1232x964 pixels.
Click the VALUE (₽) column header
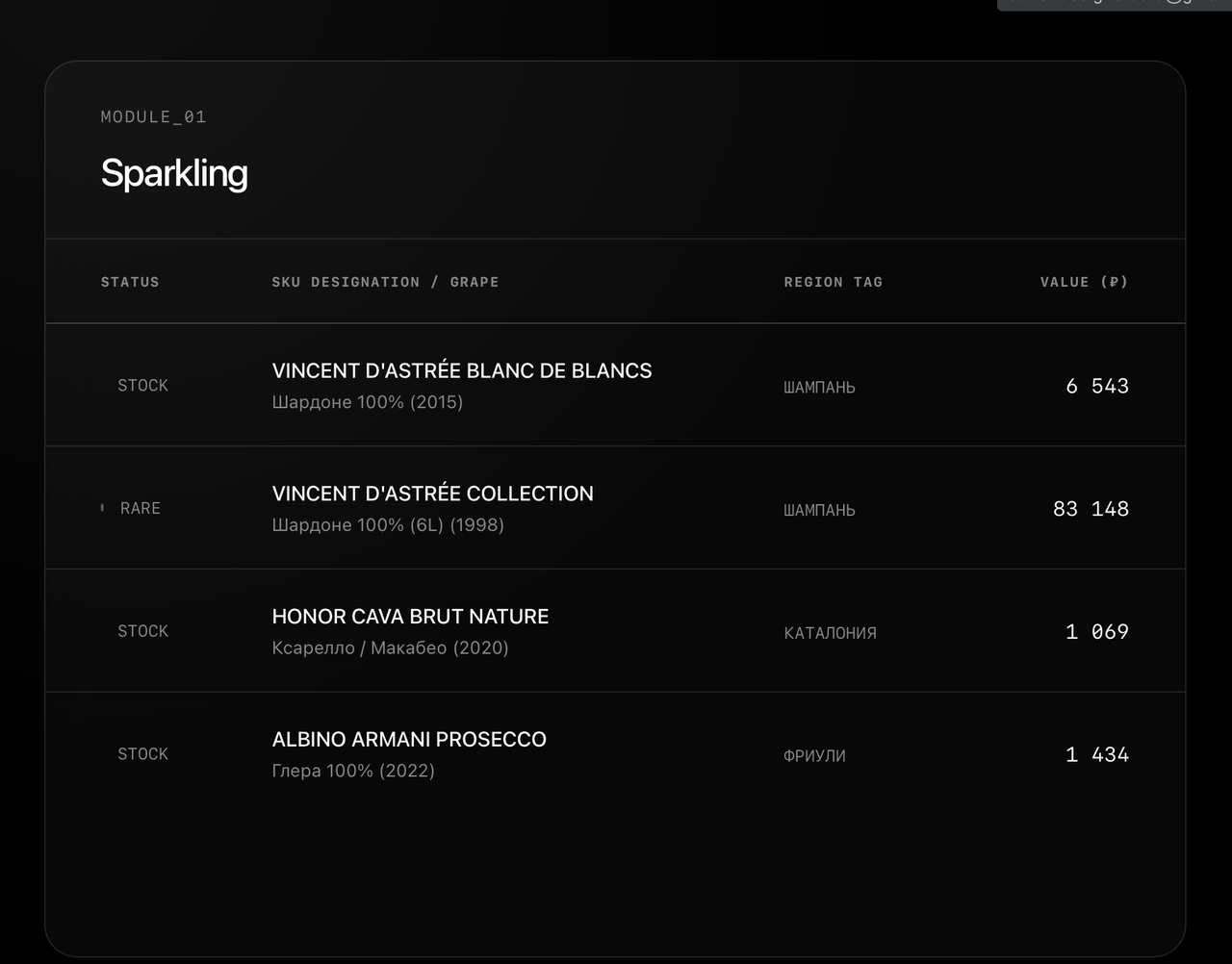pos(1084,282)
